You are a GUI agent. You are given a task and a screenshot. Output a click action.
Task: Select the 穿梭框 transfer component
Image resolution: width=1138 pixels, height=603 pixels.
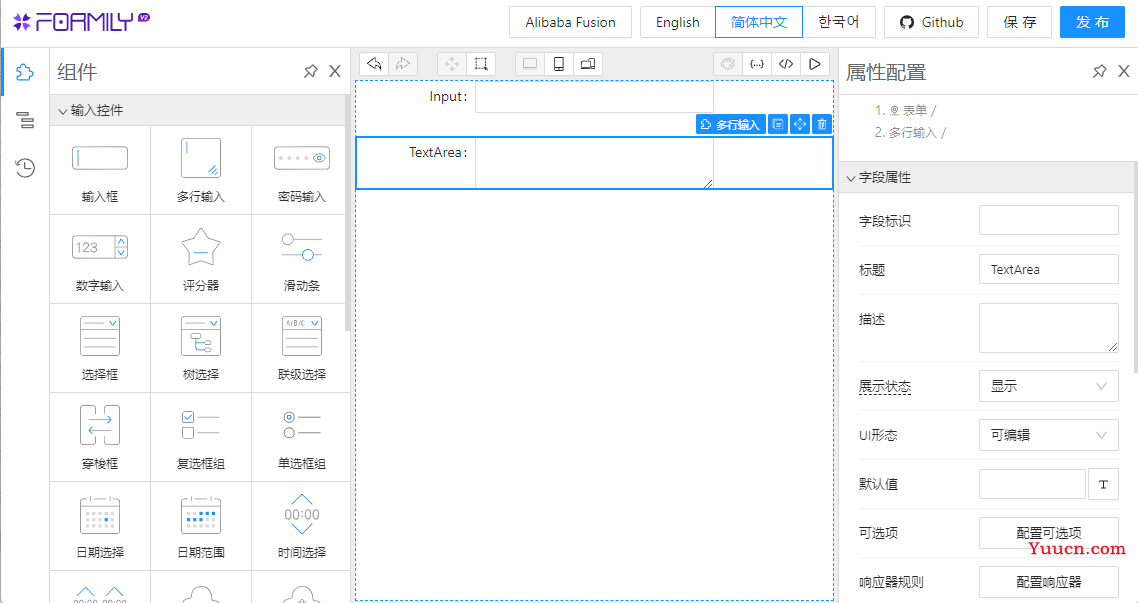[100, 438]
